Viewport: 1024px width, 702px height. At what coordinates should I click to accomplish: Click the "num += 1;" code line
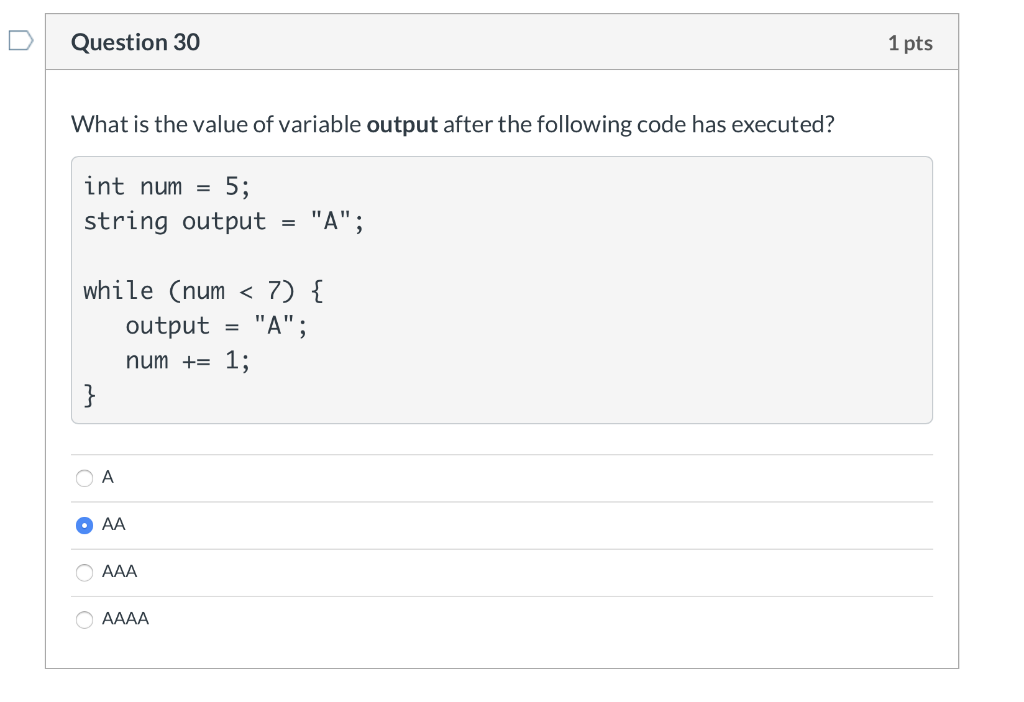tap(187, 360)
